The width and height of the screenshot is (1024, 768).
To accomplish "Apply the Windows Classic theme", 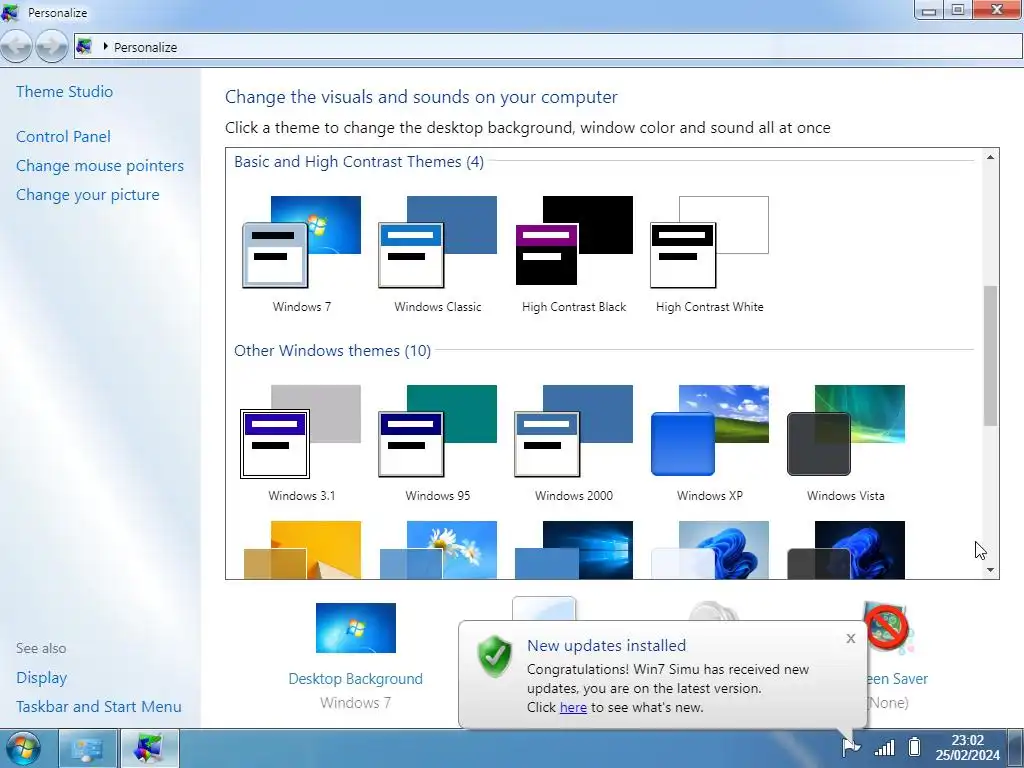I will [x=438, y=255].
